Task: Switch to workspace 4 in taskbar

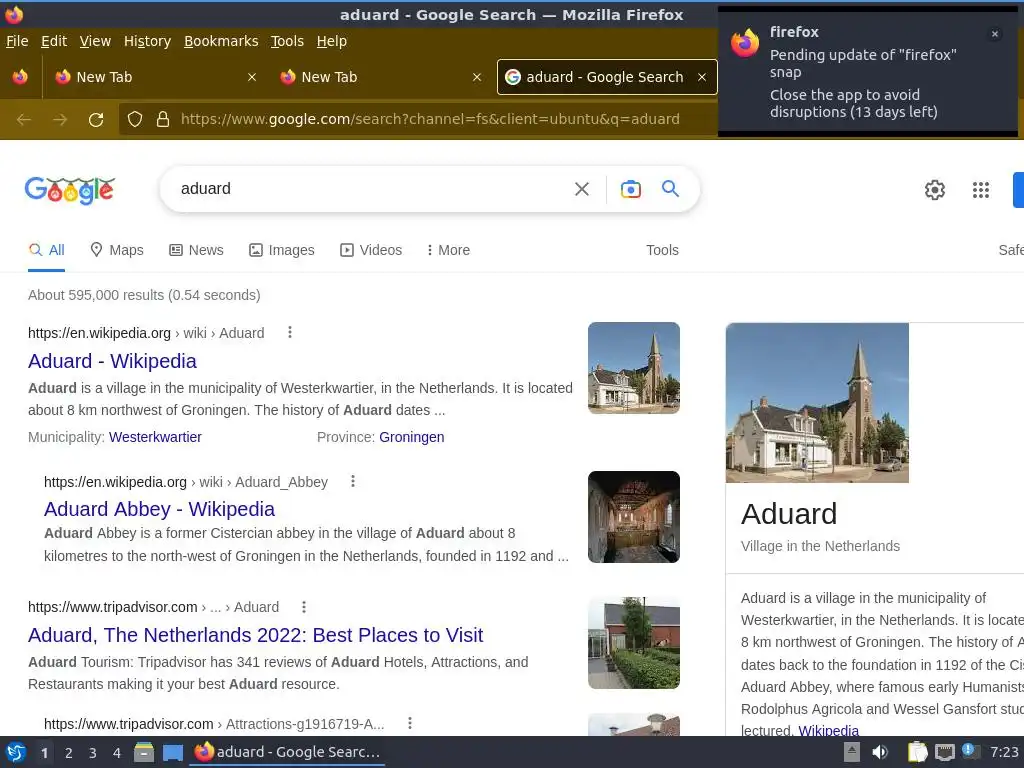Action: click(117, 753)
